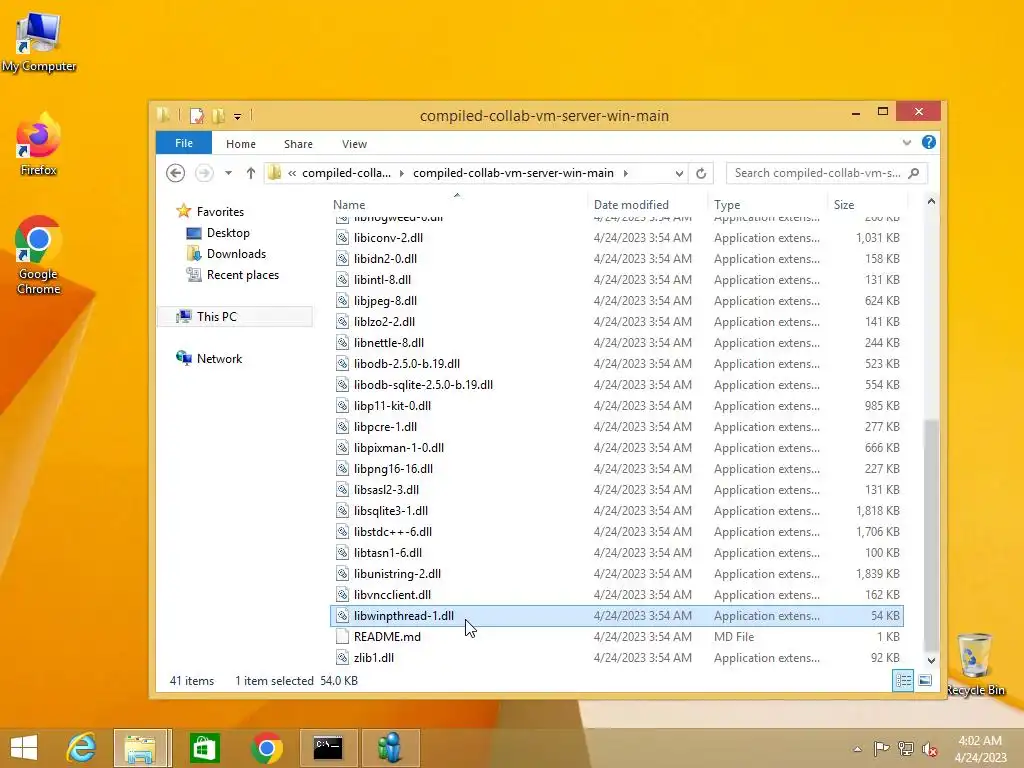1024x768 pixels.
Task: Open the Share ribbon tab
Action: pos(298,144)
